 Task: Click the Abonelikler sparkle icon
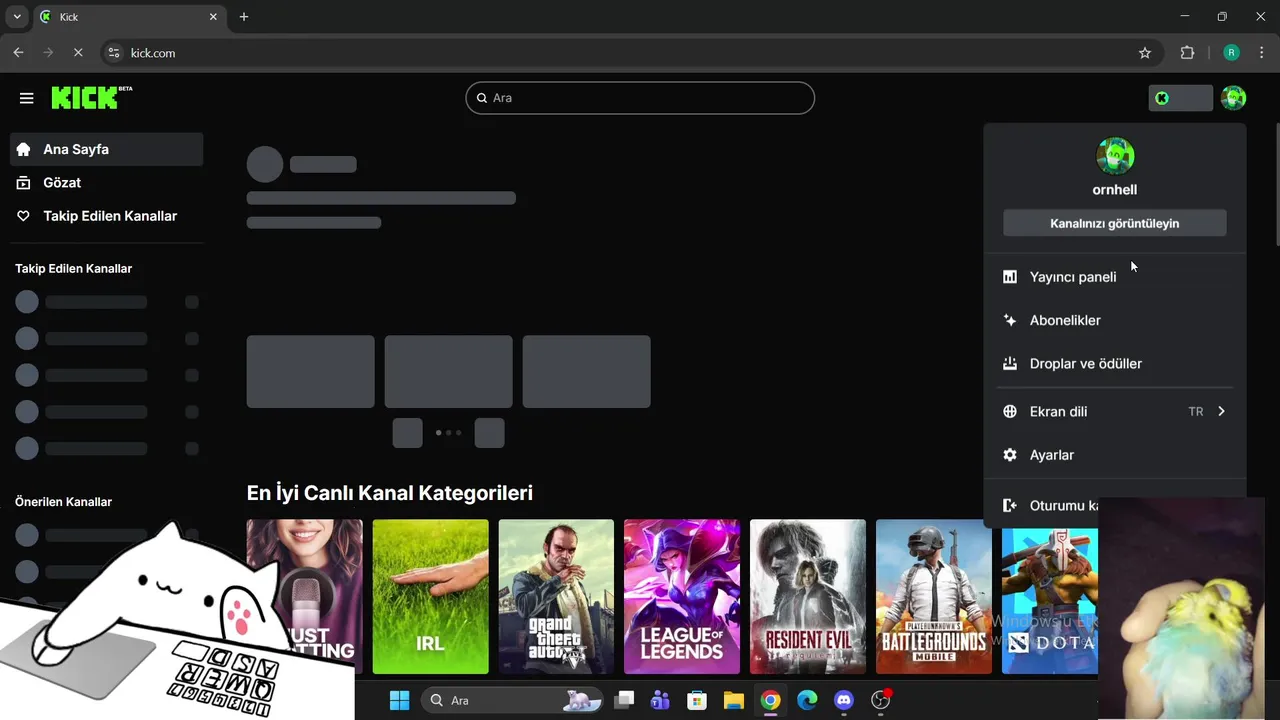[1010, 320]
